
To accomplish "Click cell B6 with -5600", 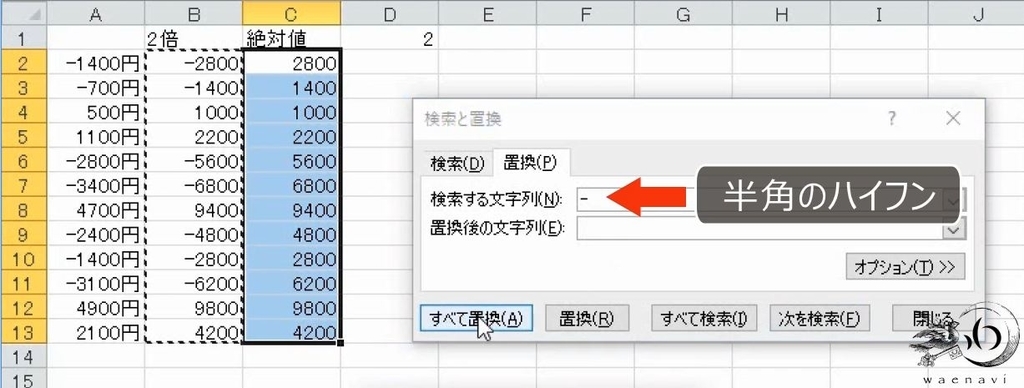I will tap(193, 161).
